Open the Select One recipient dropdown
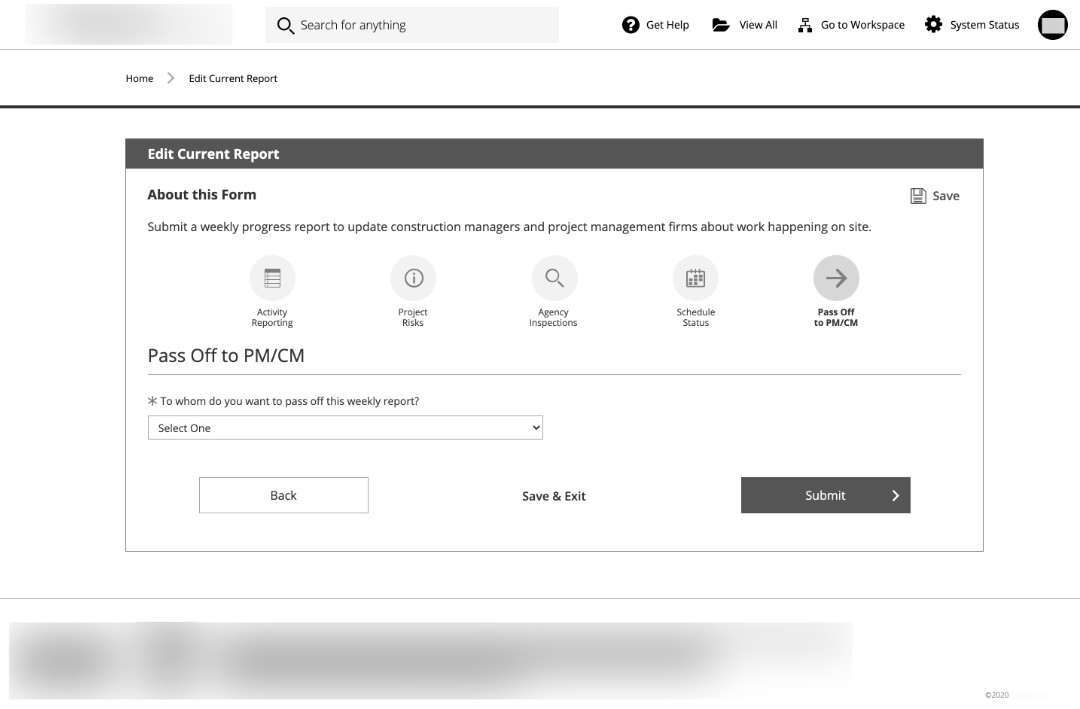Image resolution: width=1080 pixels, height=709 pixels. tap(345, 427)
